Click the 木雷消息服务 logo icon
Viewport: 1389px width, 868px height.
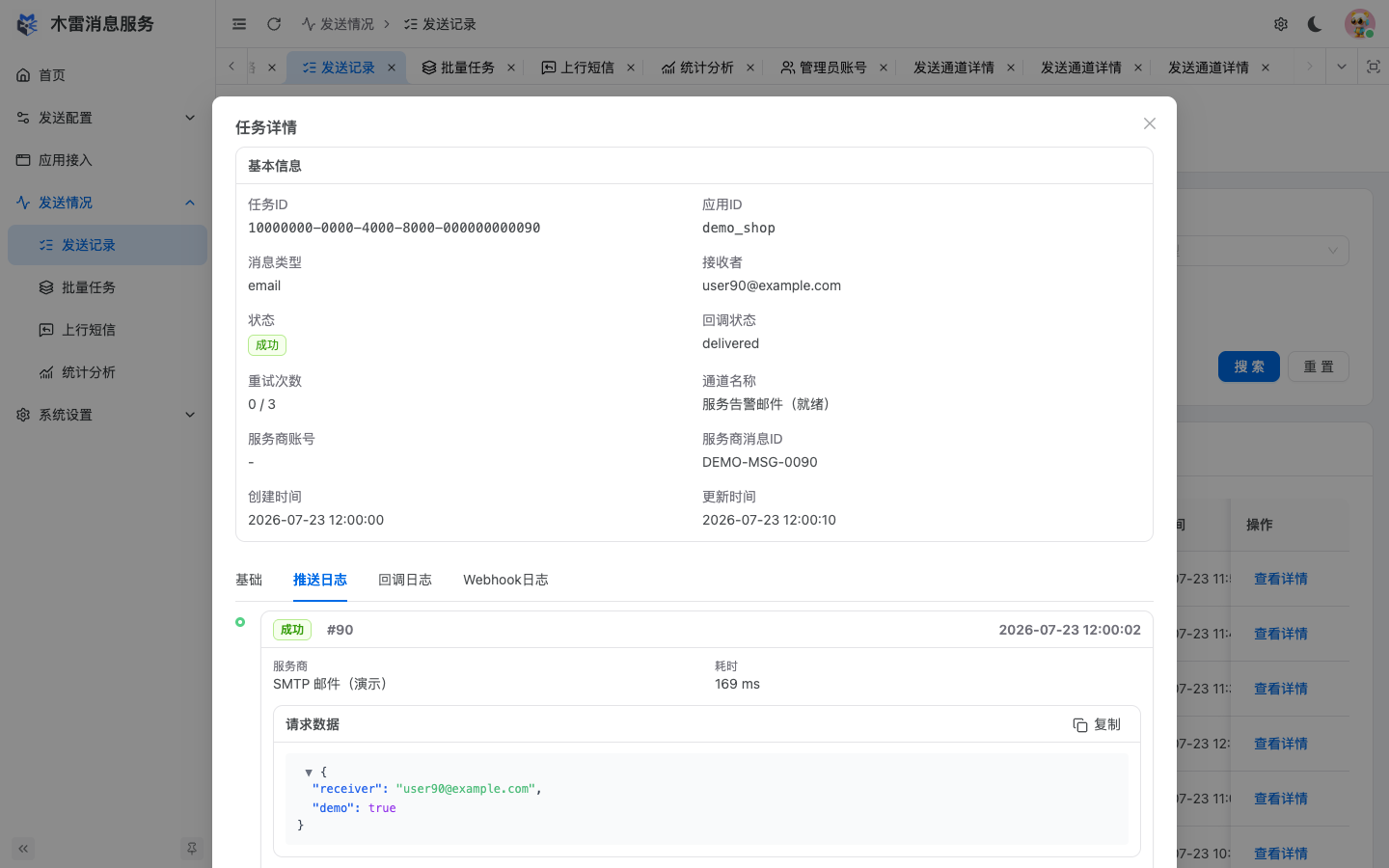tap(29, 24)
